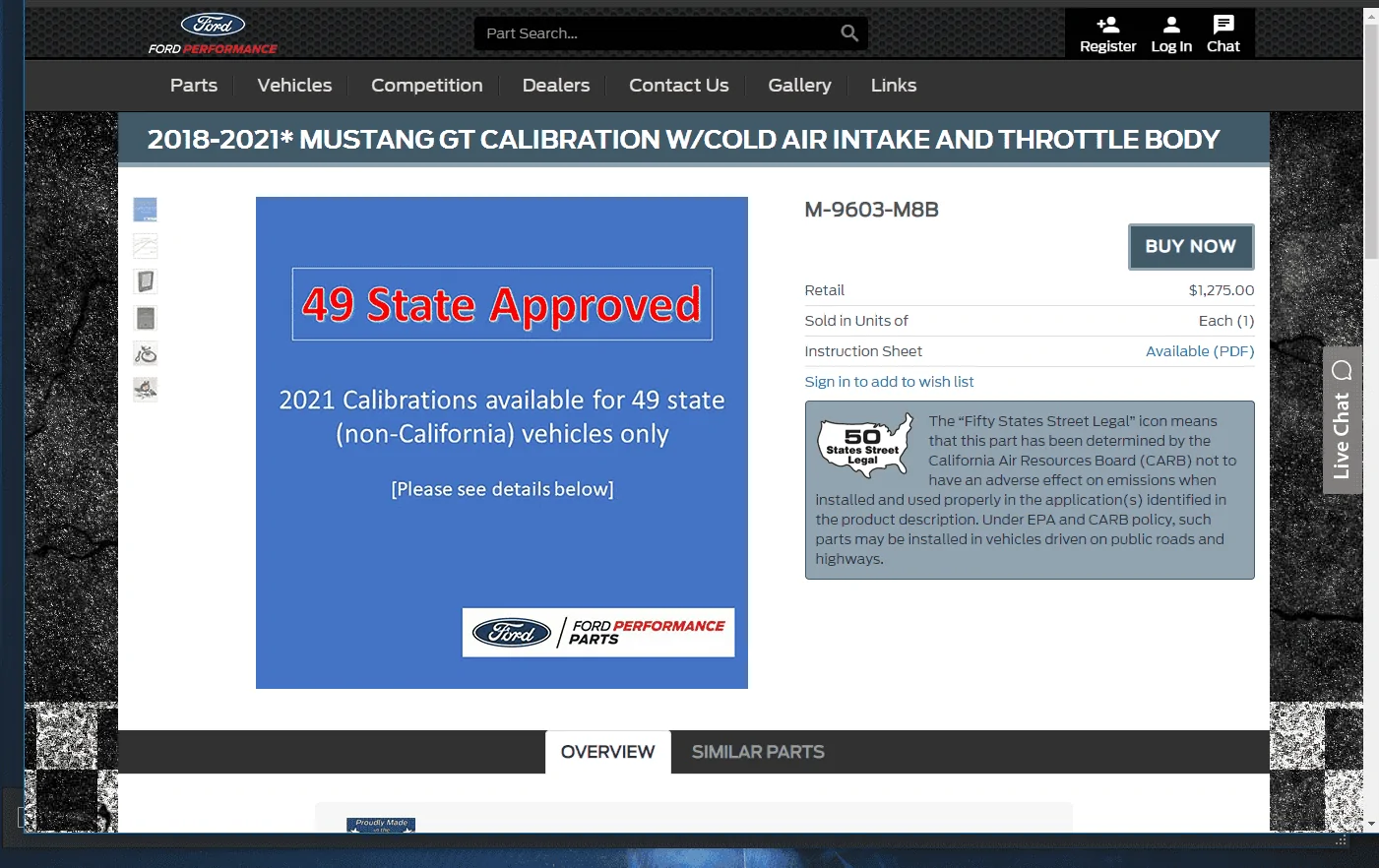Screen dimensions: 1379x868
Task: Select the fourth product thumbnail
Action: coord(145,318)
